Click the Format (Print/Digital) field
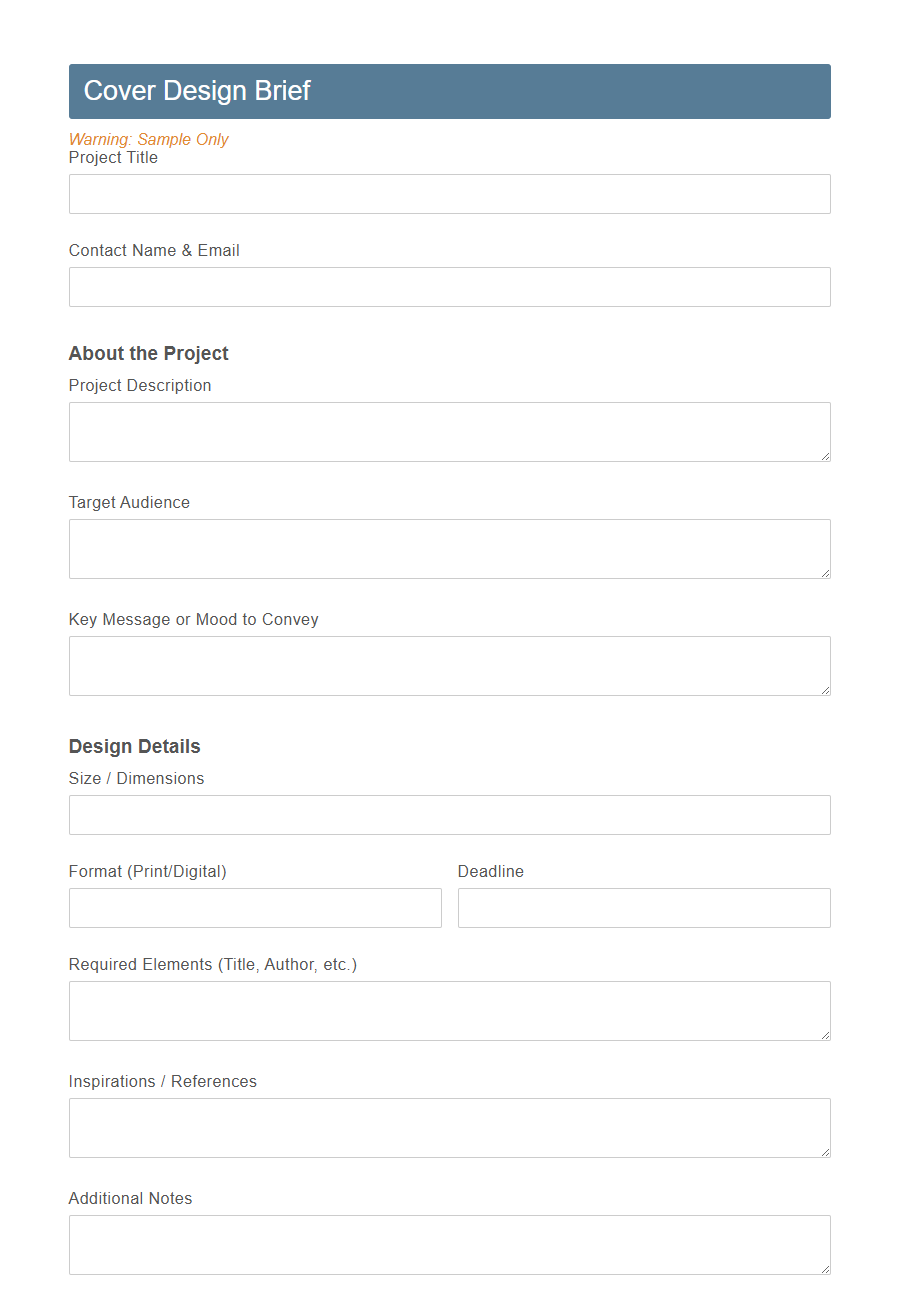Image resolution: width=900 pixels, height=1300 pixels. [x=254, y=907]
